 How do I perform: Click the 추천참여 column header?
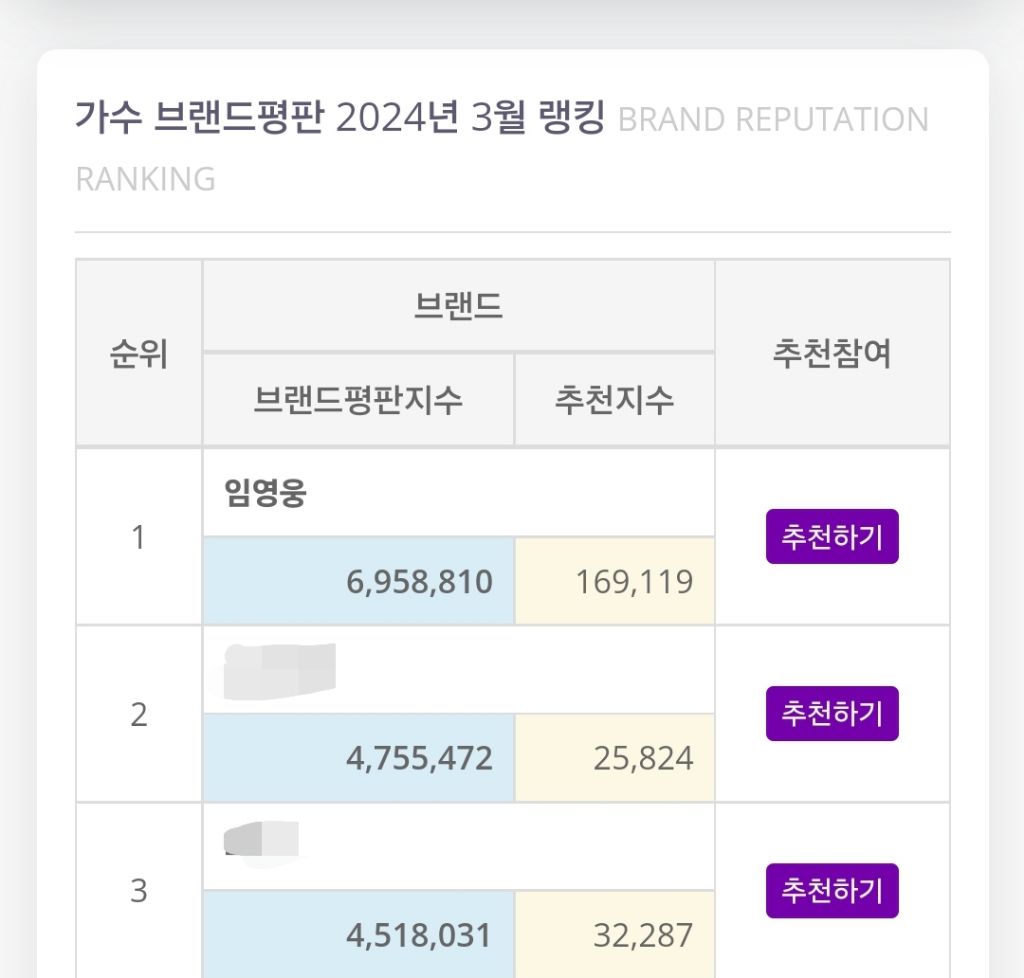point(832,354)
